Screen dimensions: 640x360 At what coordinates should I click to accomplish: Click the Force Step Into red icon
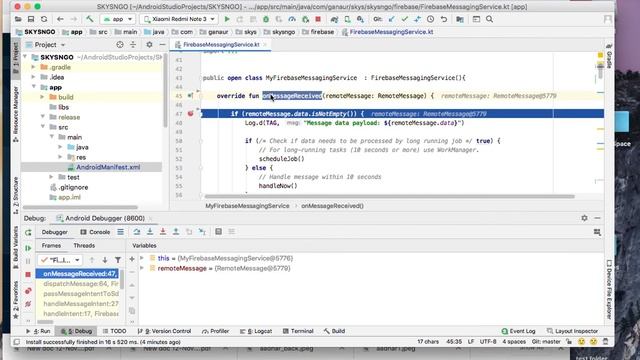pos(163,232)
